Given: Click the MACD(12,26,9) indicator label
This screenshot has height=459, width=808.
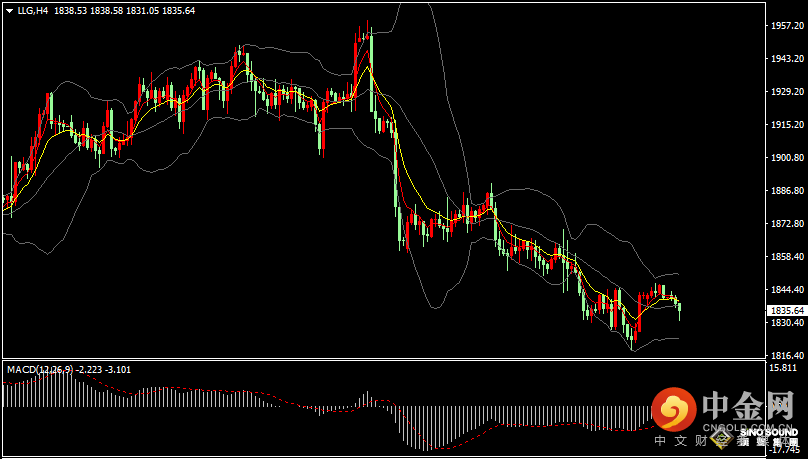Looking at the screenshot, I should (40, 369).
